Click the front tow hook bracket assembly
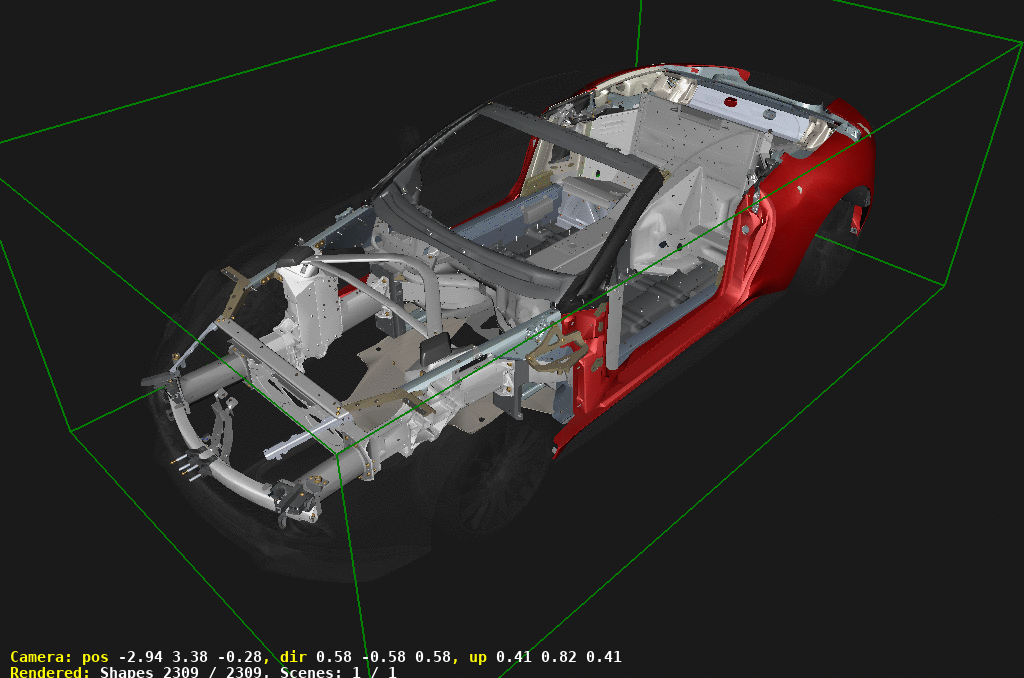This screenshot has width=1024, height=678. [x=192, y=460]
